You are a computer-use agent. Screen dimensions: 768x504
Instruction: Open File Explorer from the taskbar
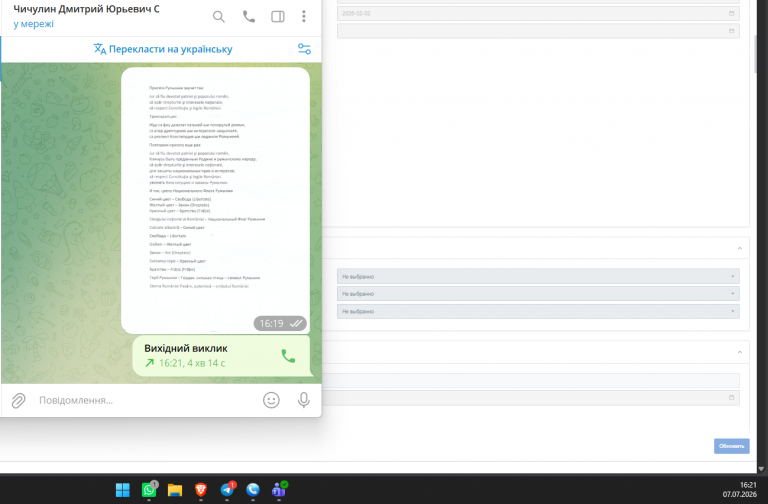[x=175, y=490]
